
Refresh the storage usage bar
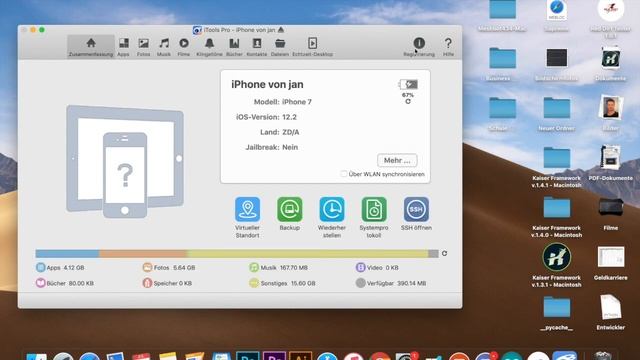444,253
